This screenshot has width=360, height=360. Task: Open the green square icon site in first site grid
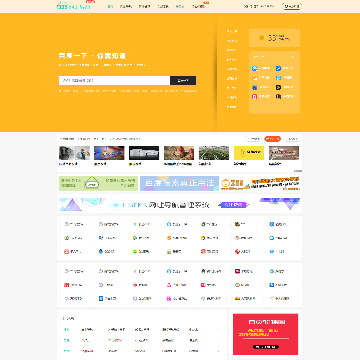(169, 251)
